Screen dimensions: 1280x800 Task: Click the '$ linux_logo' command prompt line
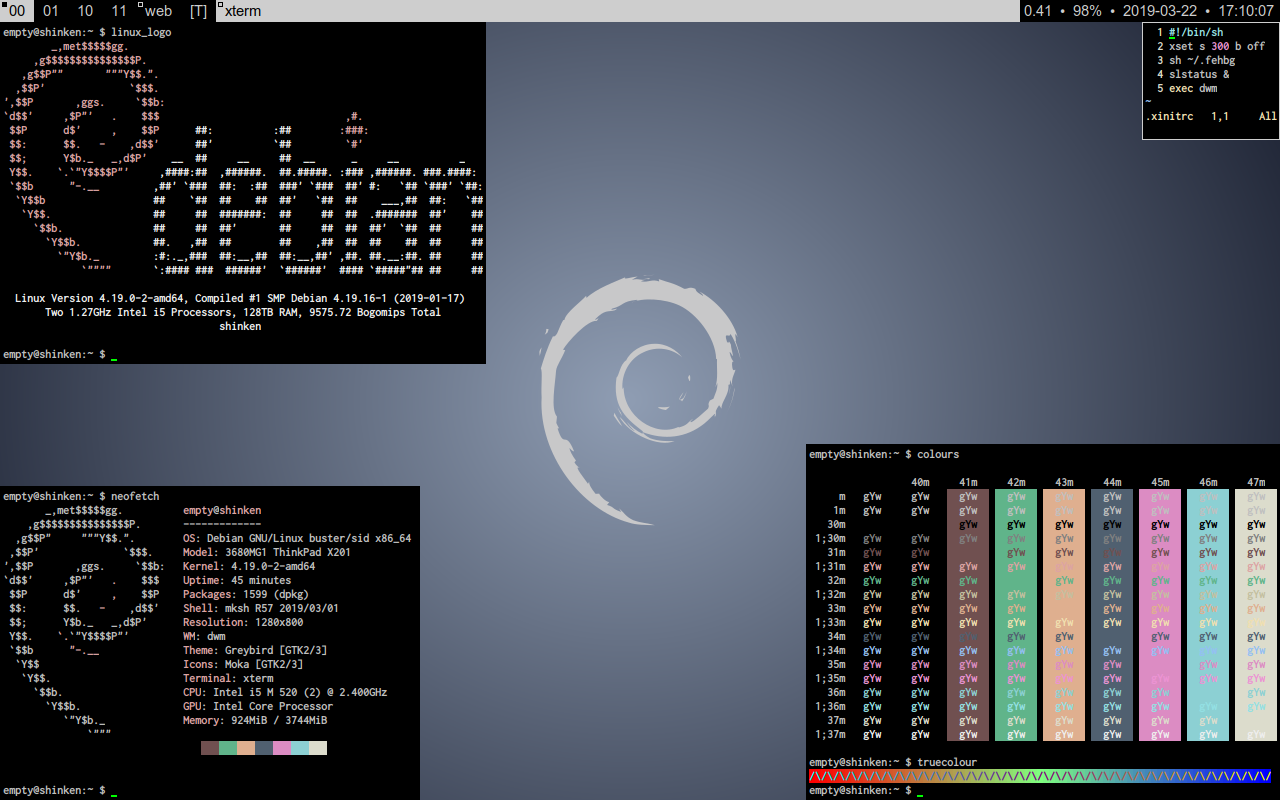coord(87,32)
